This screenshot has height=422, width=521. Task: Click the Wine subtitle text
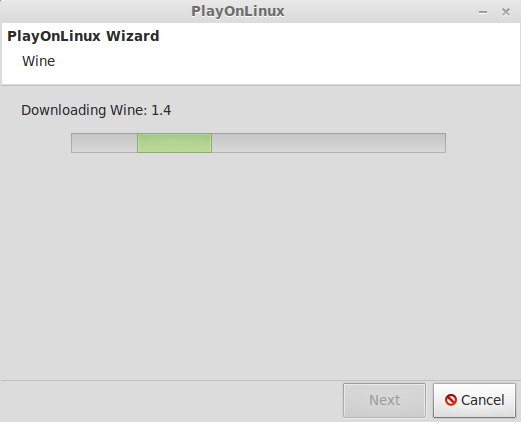38,61
